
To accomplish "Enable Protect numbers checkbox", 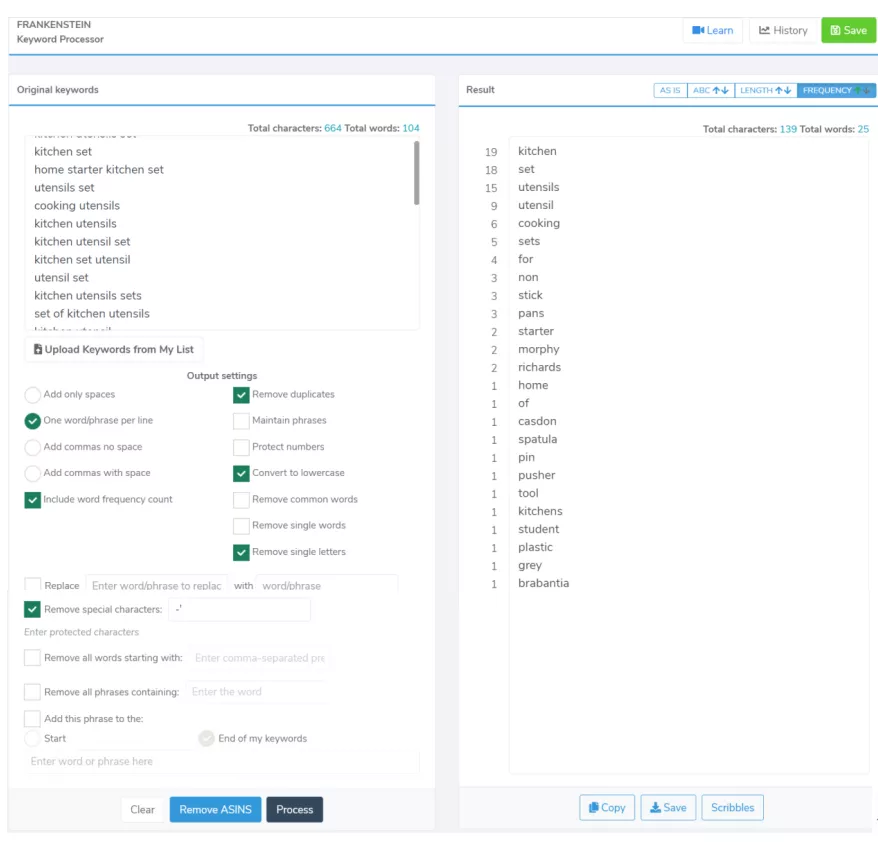I will [241, 447].
